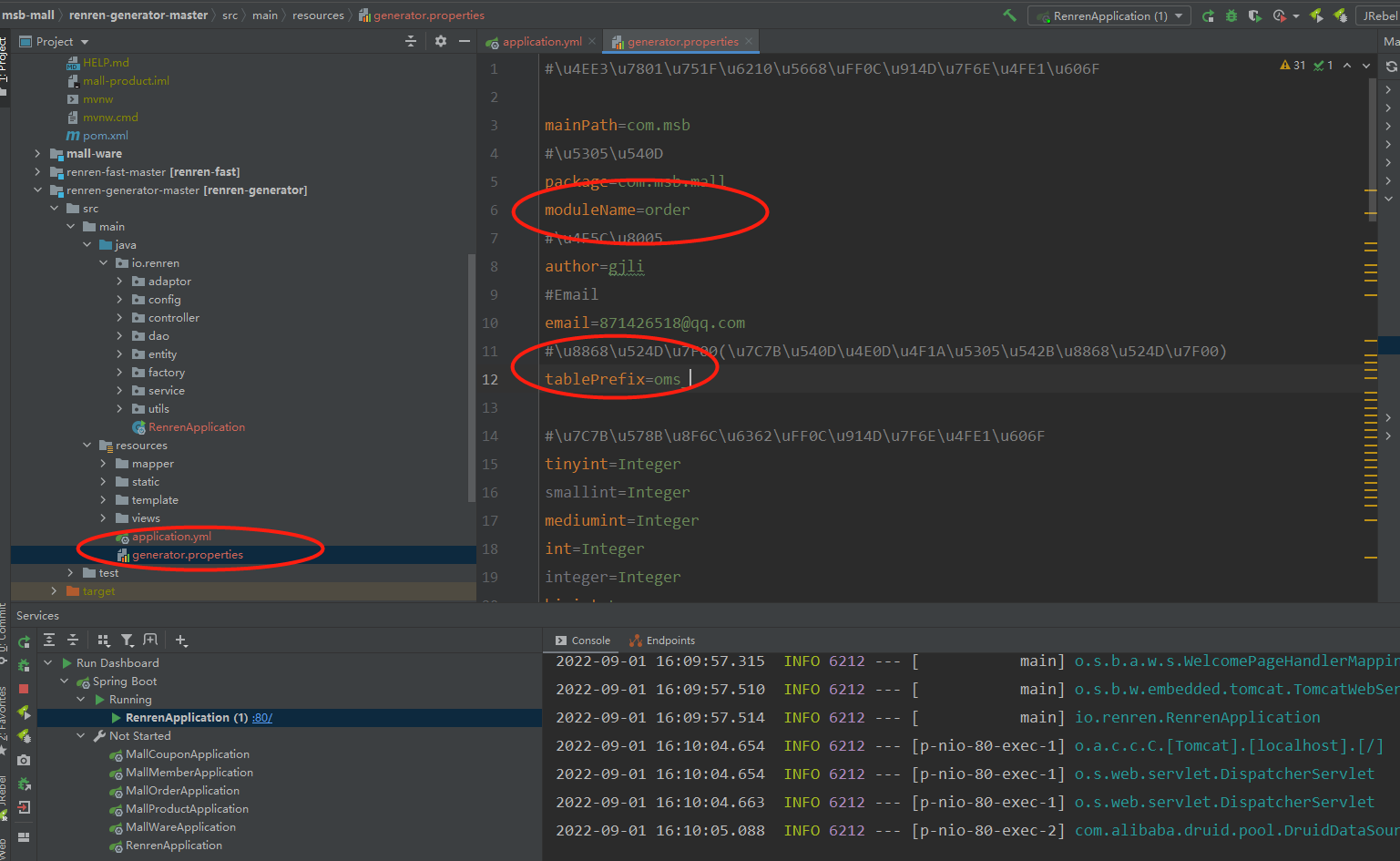Select the template folder in resources
Viewport: 1400px width, 861px height.
(147, 500)
